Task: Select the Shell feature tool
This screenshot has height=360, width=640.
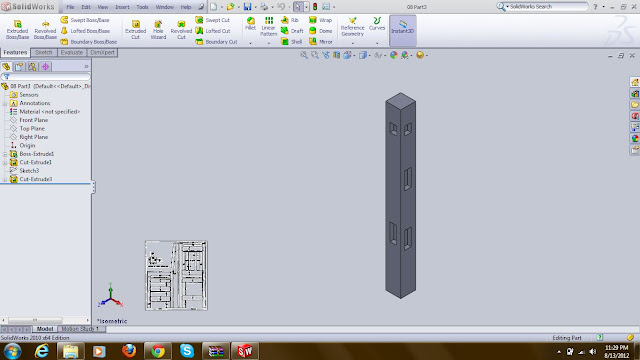Action: [x=292, y=42]
